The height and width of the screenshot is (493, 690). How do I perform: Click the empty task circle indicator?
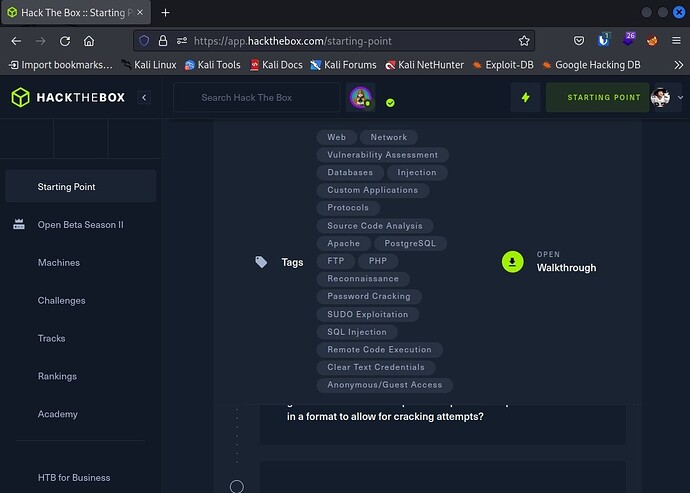(237, 486)
